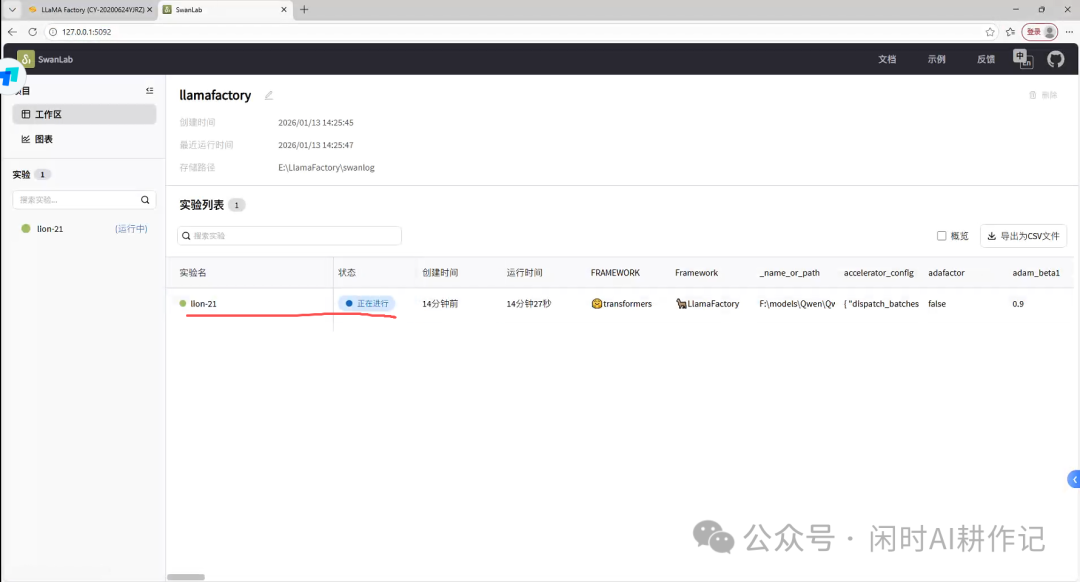The width and height of the screenshot is (1080, 582).
Task: Enable the 概览 overview checkbox
Action: [x=940, y=235]
